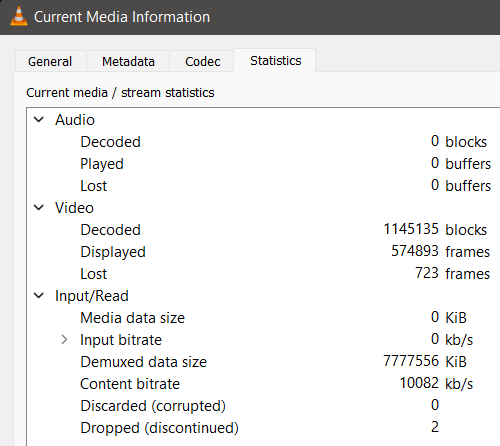Select the Video Lost frames row
Image resolution: width=500 pixels, height=446 pixels.
[x=263, y=274]
